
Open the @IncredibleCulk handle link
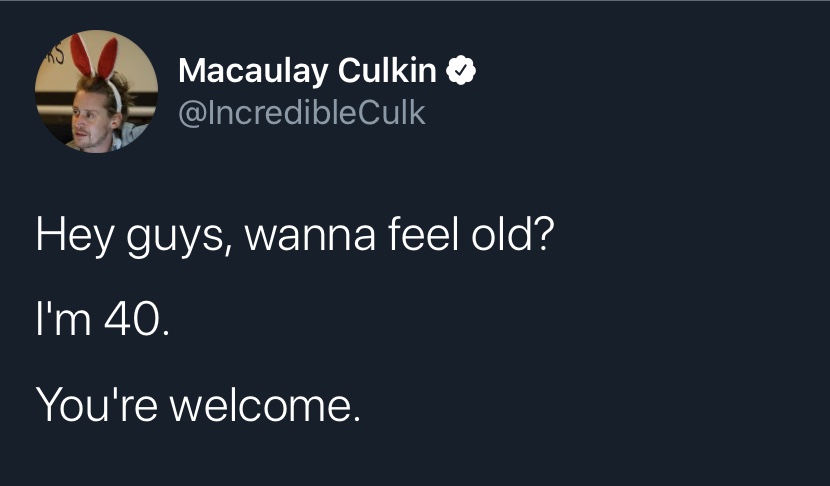click(x=301, y=113)
